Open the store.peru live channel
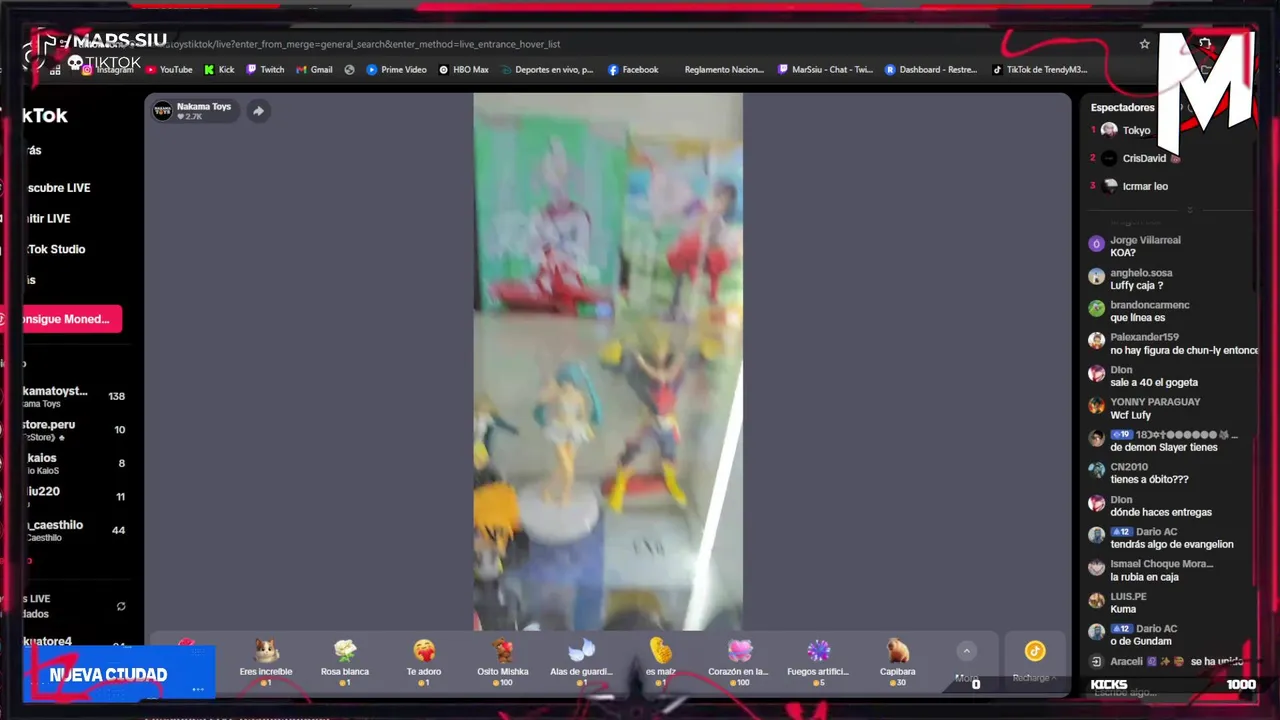Viewport: 1280px width, 720px height. click(x=75, y=429)
